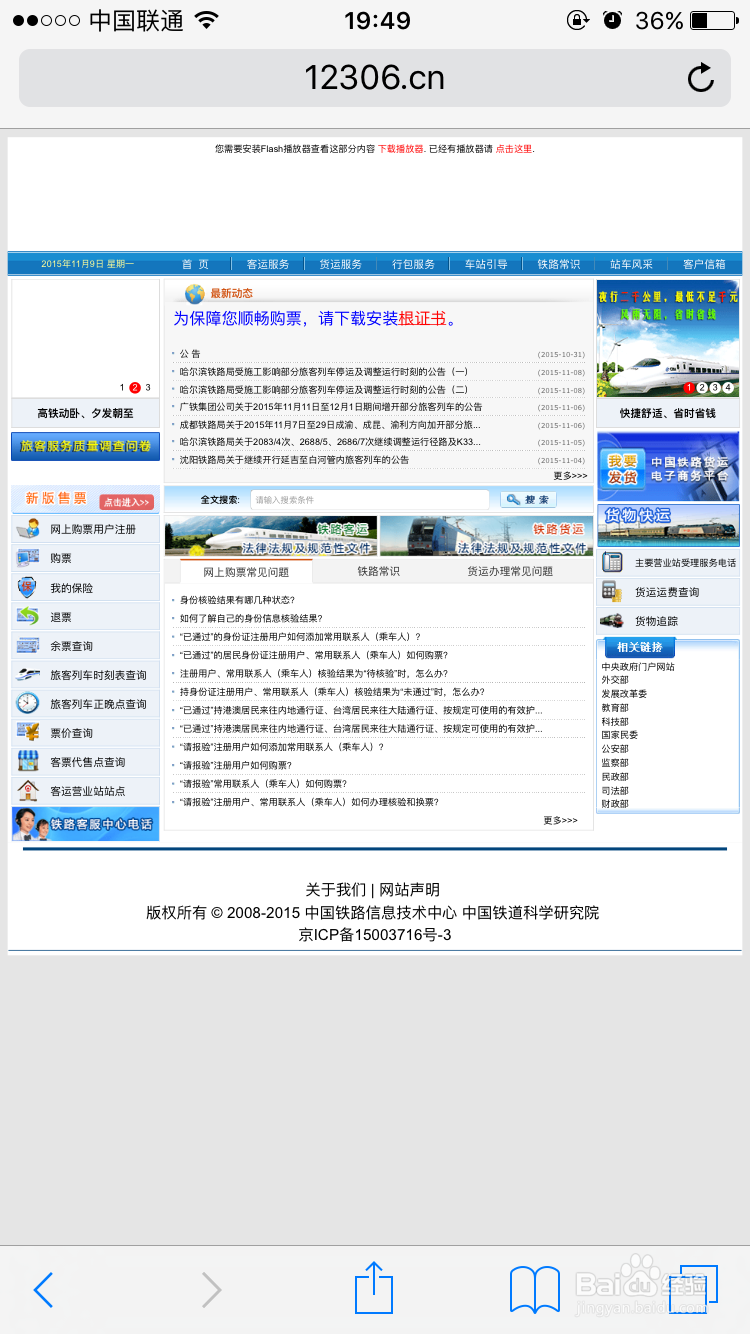The width and height of the screenshot is (750, 1334).
Task: Click 网站声明 footer link
Action: click(x=409, y=890)
